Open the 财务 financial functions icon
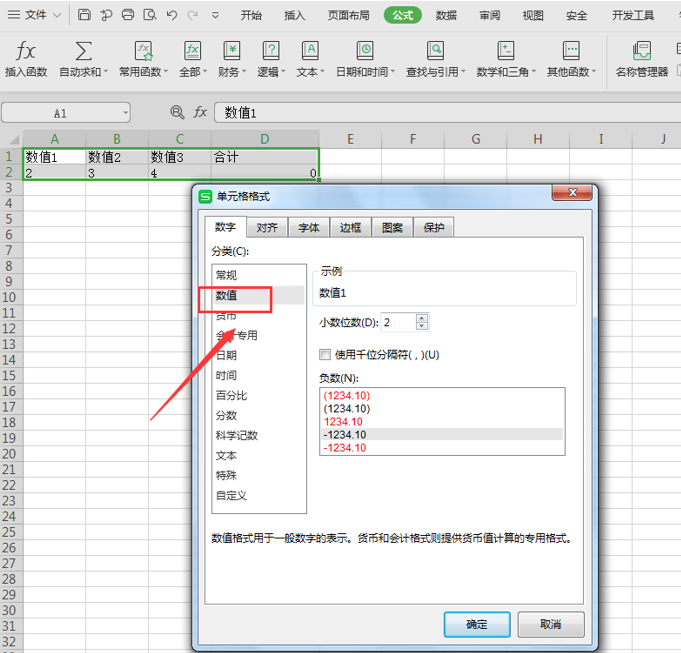Viewport: 681px width, 653px height. click(x=232, y=51)
